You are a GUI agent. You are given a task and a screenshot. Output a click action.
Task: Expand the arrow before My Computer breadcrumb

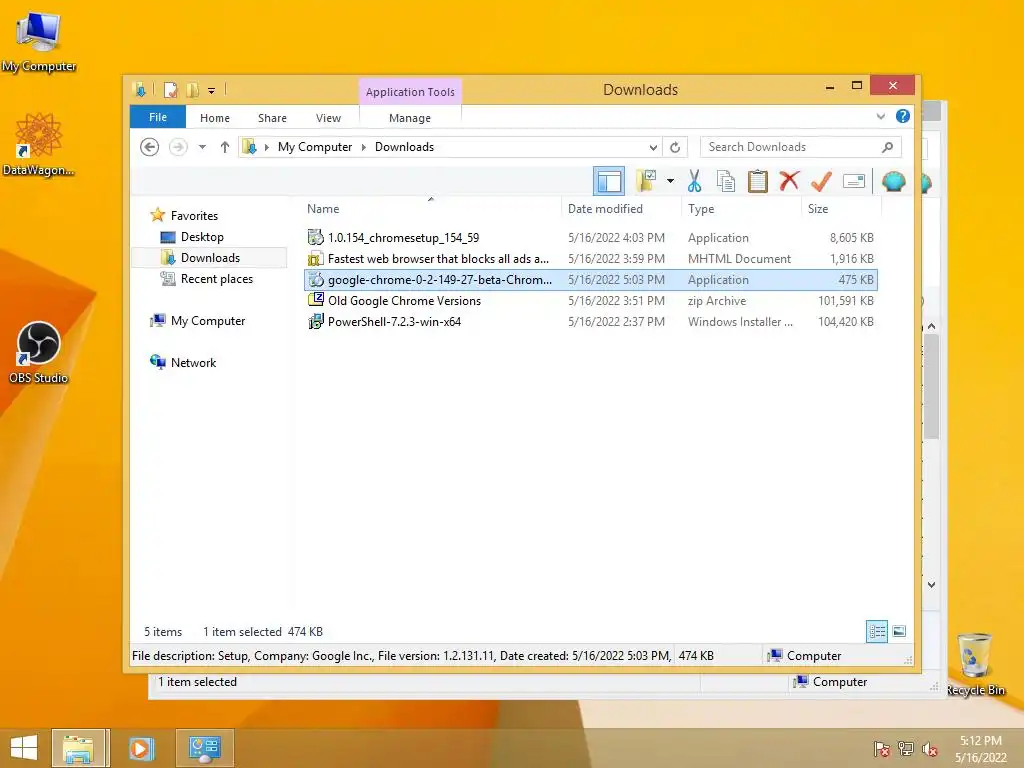click(266, 147)
